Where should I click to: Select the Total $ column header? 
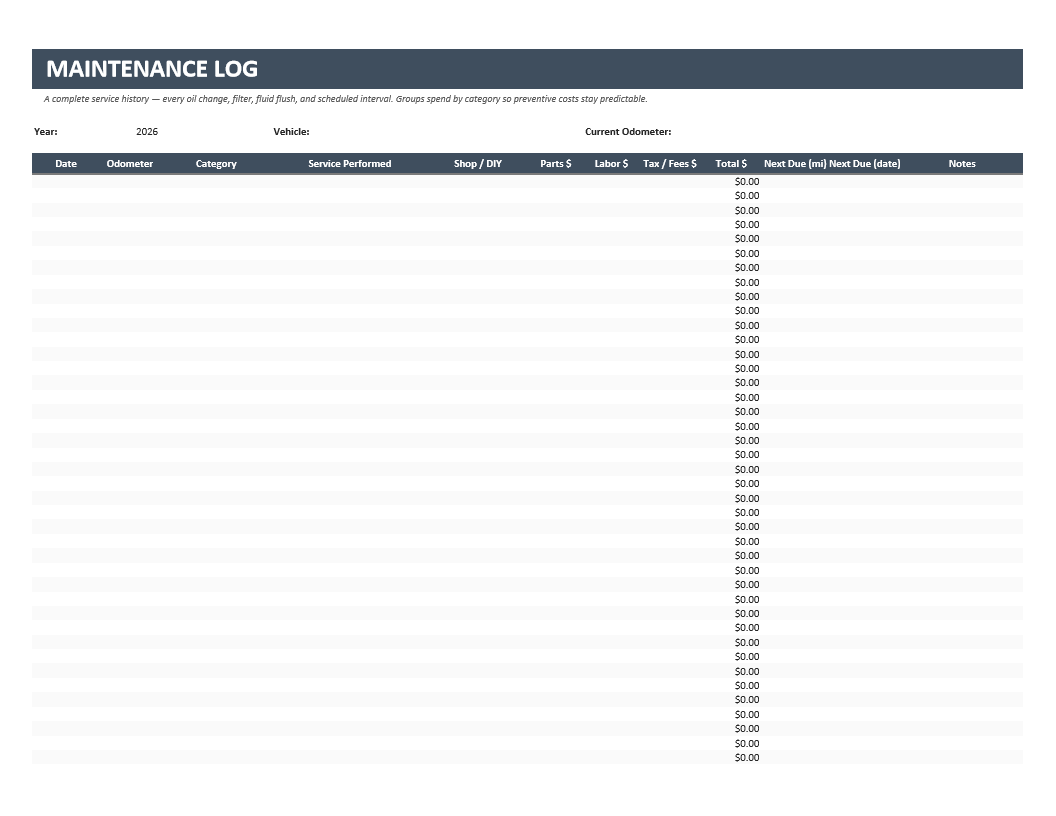pos(731,164)
